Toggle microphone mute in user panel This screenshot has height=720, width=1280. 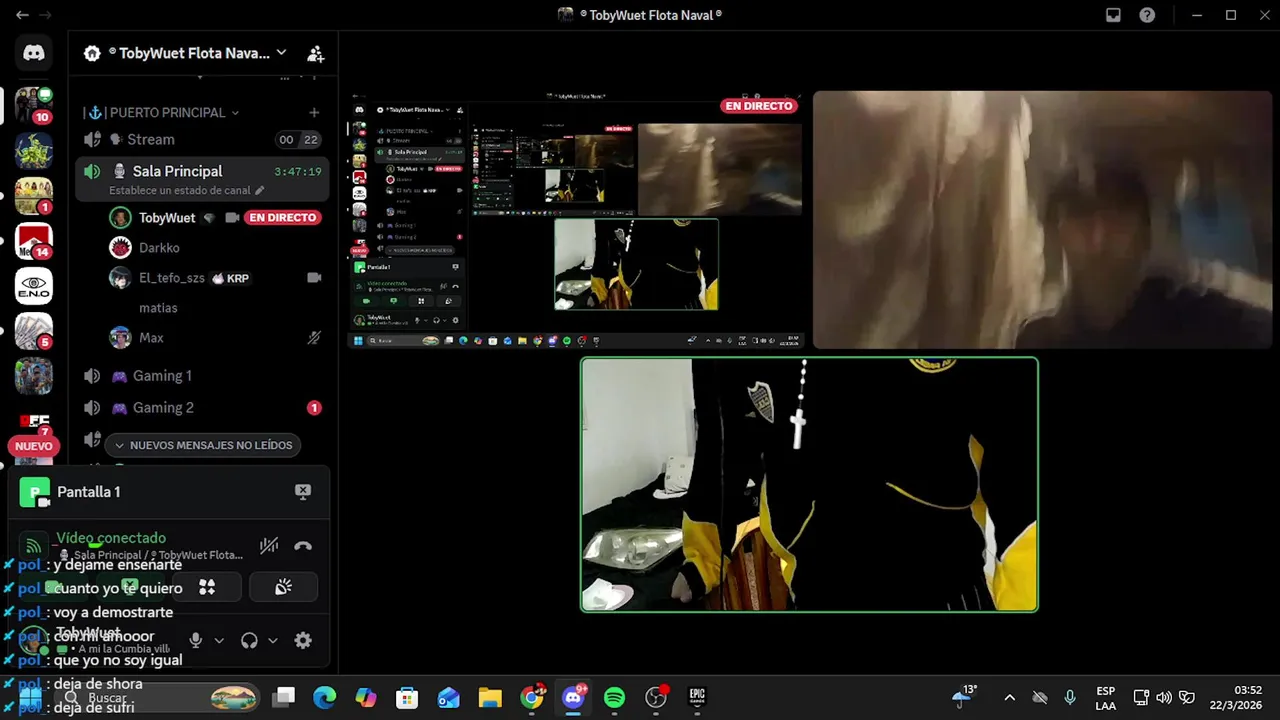point(196,640)
